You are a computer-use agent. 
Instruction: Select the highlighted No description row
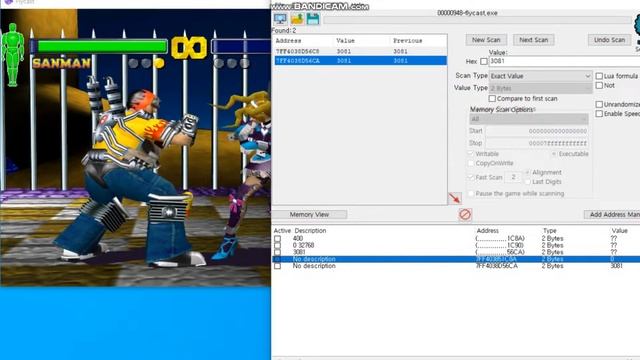(x=456, y=259)
